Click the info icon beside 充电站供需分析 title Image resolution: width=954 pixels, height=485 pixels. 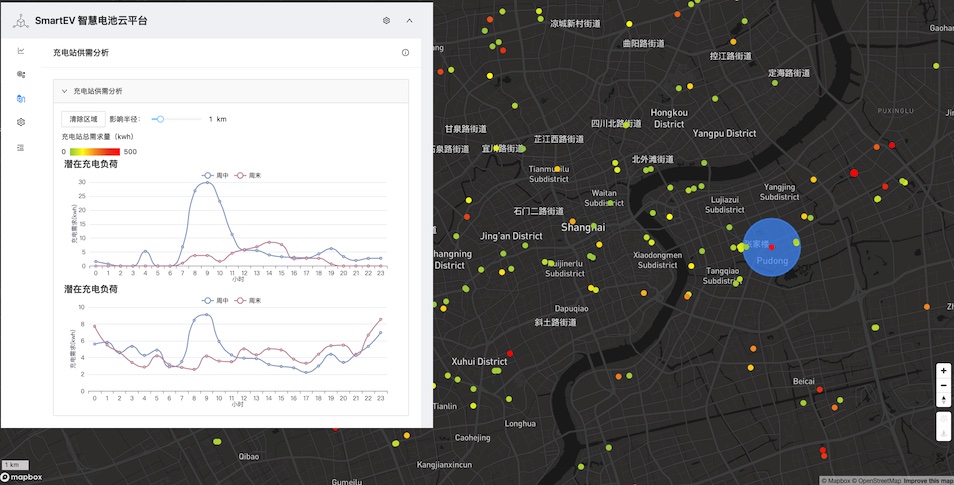point(405,53)
